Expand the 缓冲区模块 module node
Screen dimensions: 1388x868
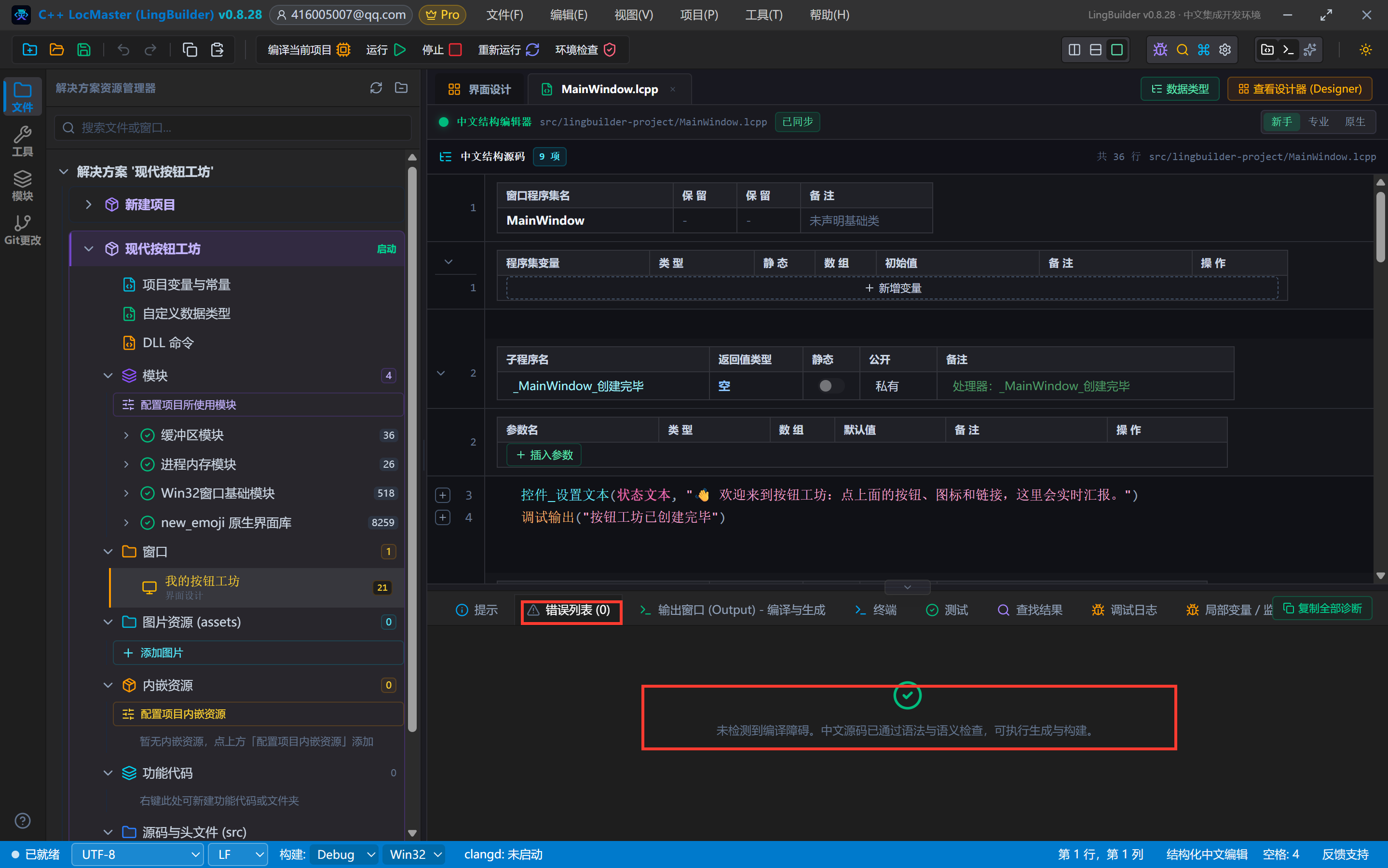coord(126,435)
